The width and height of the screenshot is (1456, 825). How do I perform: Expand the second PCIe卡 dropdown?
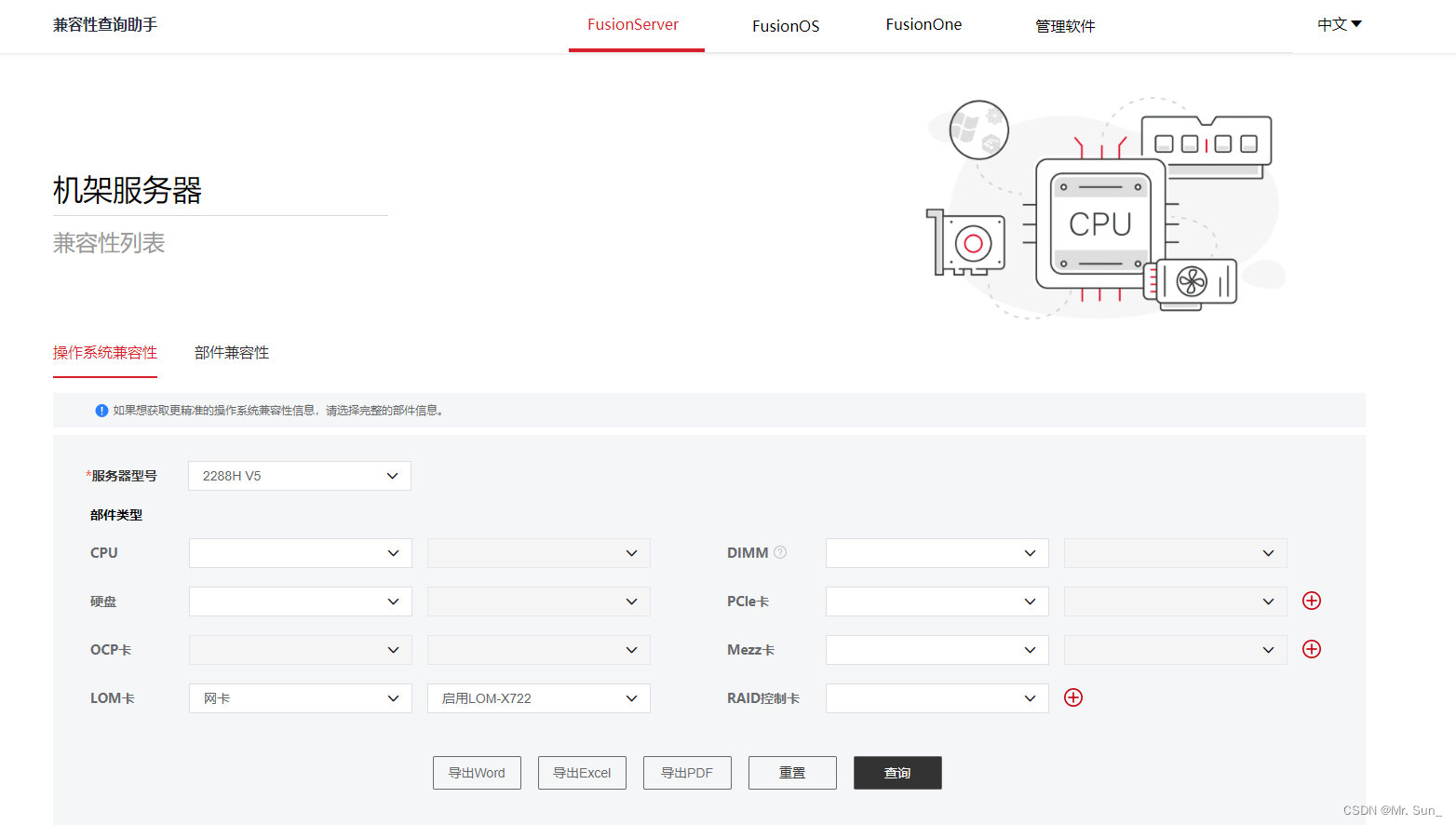tap(1176, 602)
